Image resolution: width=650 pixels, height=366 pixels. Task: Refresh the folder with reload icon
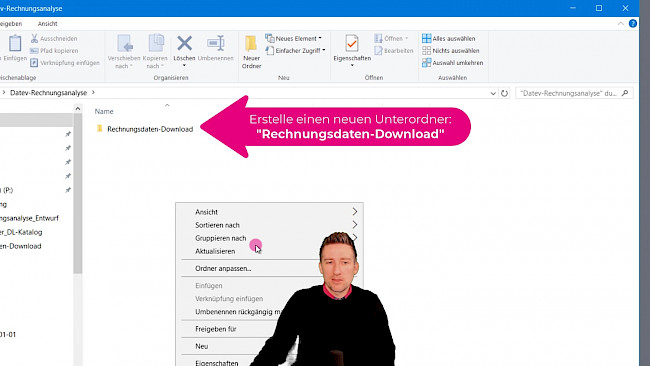(x=504, y=93)
